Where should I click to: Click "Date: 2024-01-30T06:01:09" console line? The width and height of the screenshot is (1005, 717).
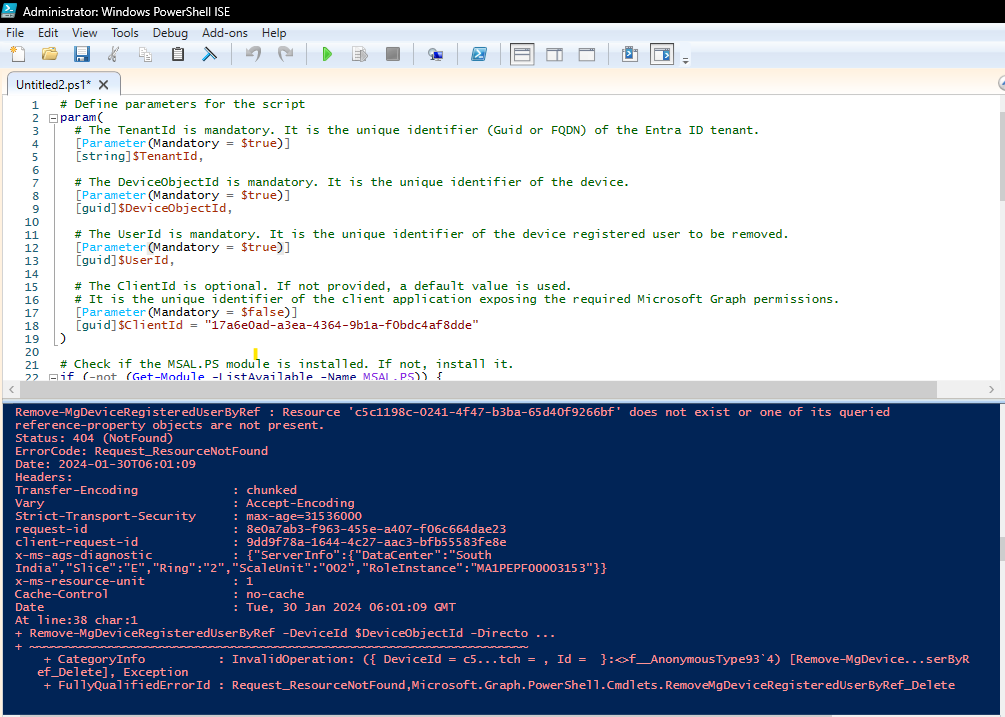pyautogui.click(x=106, y=465)
